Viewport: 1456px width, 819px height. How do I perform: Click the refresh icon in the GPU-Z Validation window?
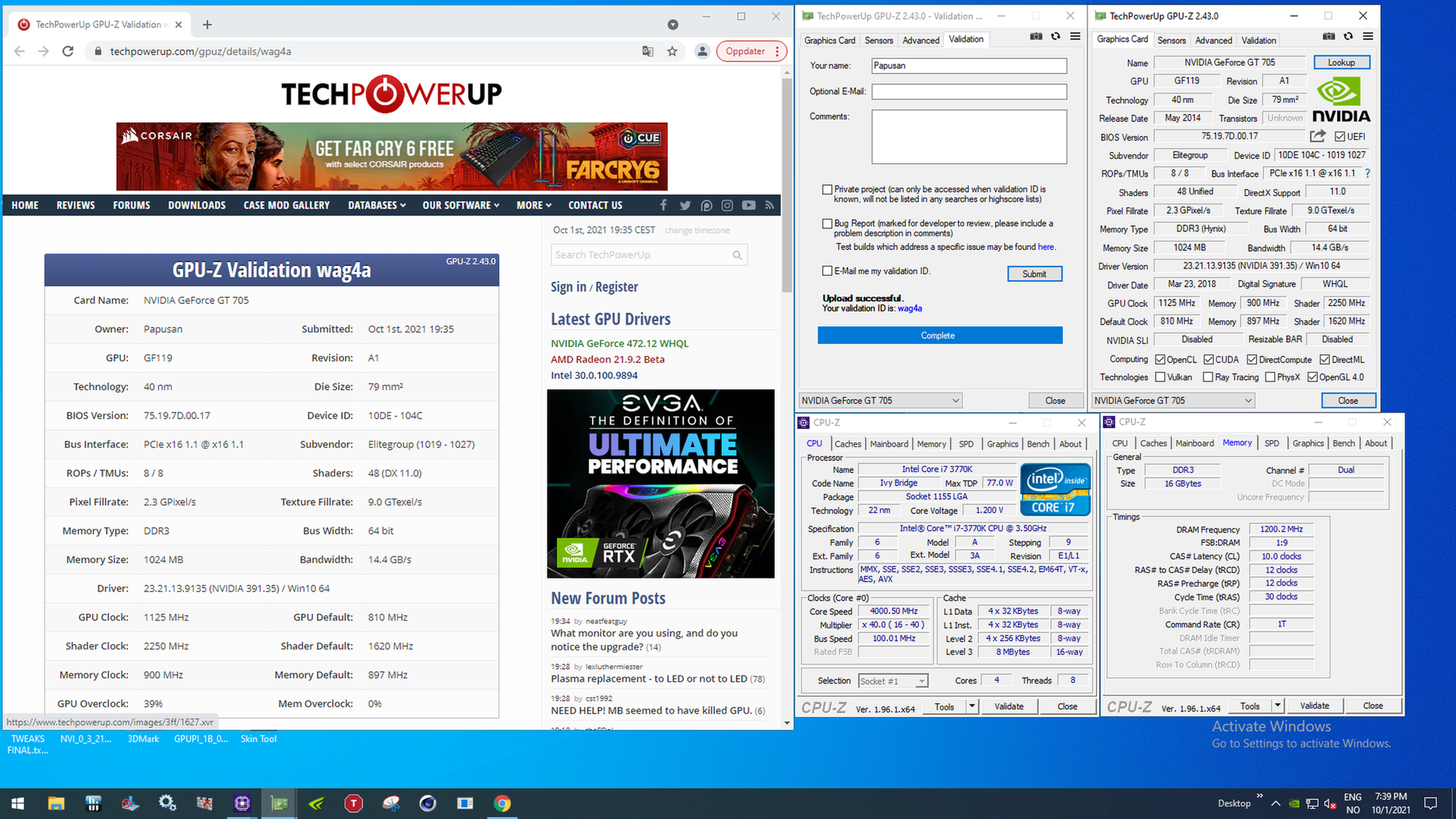point(1056,36)
